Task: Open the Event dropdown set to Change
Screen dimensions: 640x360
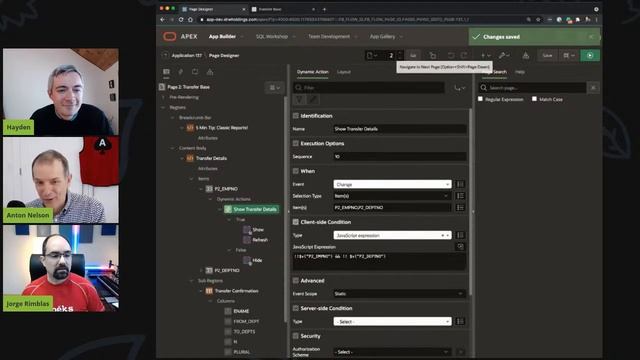Action: click(x=392, y=184)
